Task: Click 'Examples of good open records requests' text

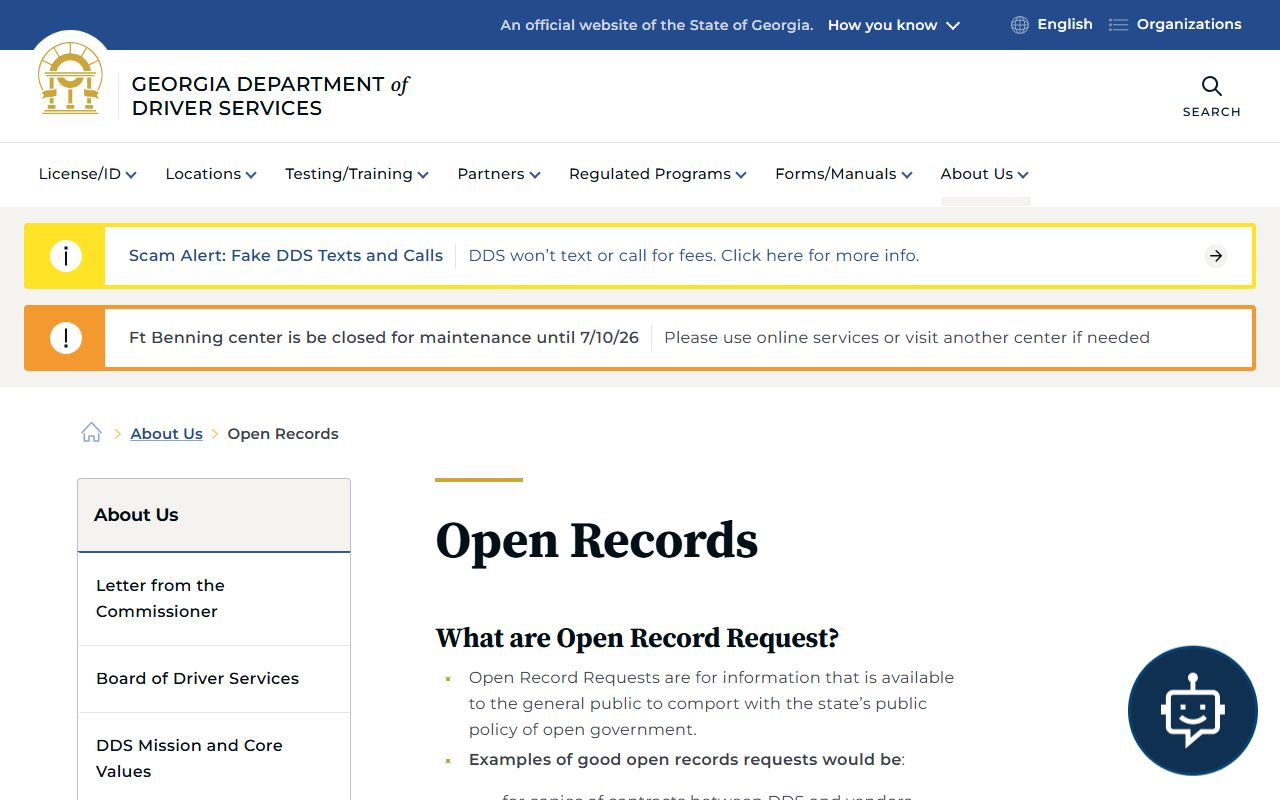Action: click(x=685, y=759)
